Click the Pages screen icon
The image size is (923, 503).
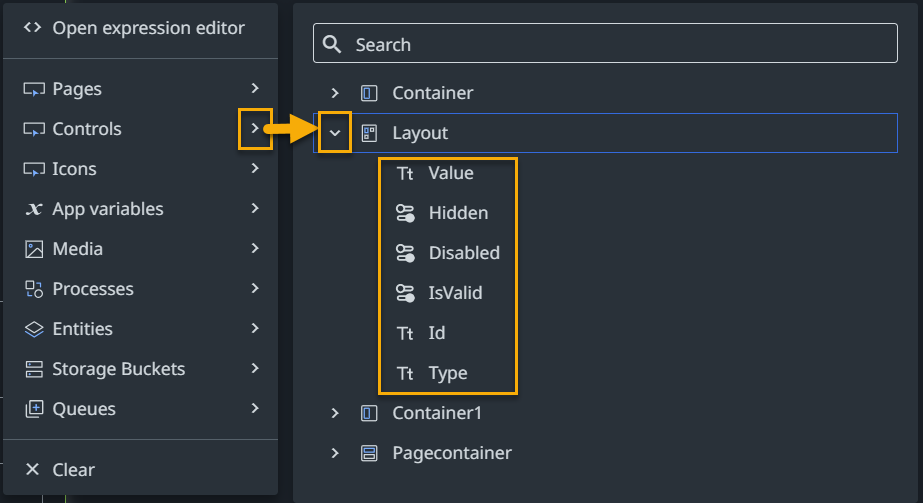tap(34, 89)
